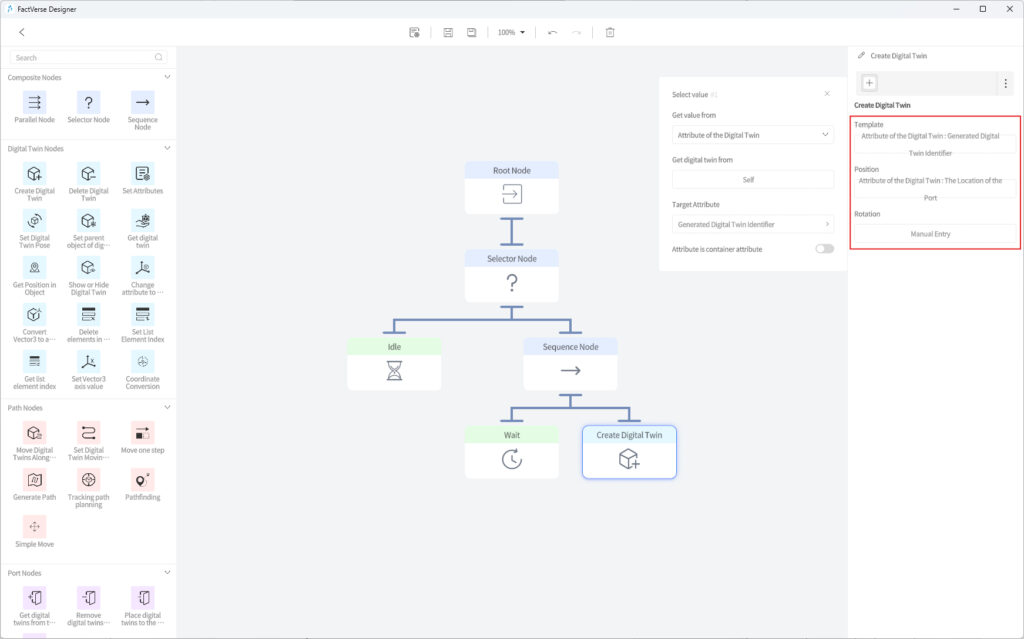
Task: Select the Convert Vector3 node icon
Action: pyautogui.click(x=35, y=315)
